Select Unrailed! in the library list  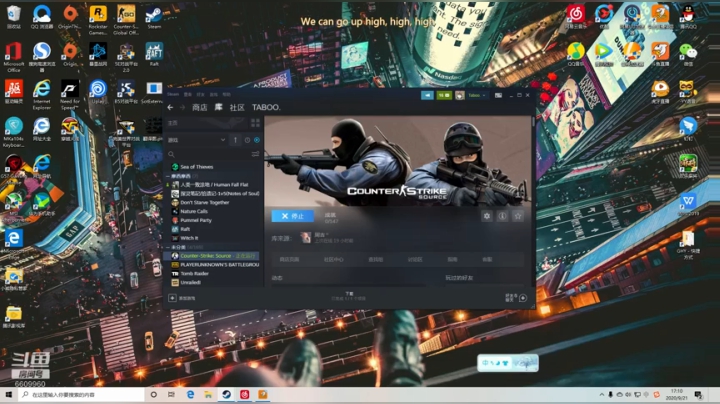pos(190,283)
